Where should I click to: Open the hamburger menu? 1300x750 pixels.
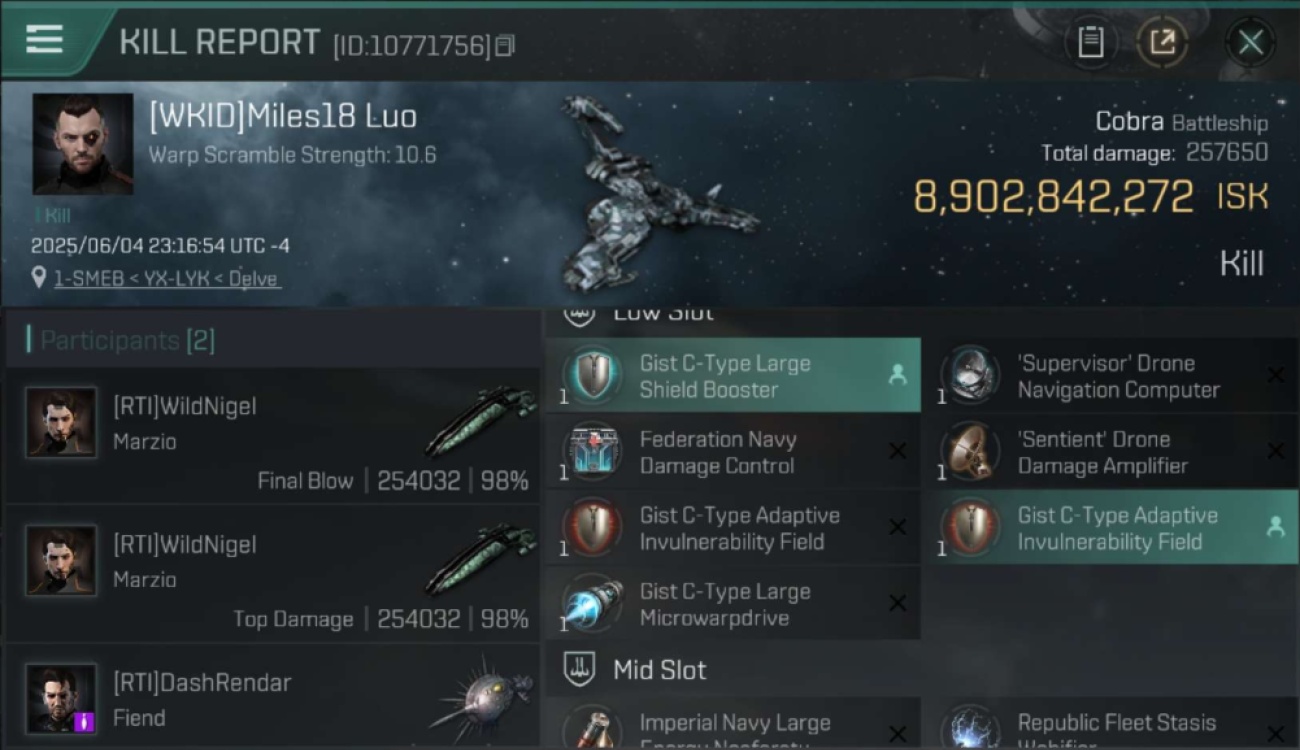coord(44,40)
